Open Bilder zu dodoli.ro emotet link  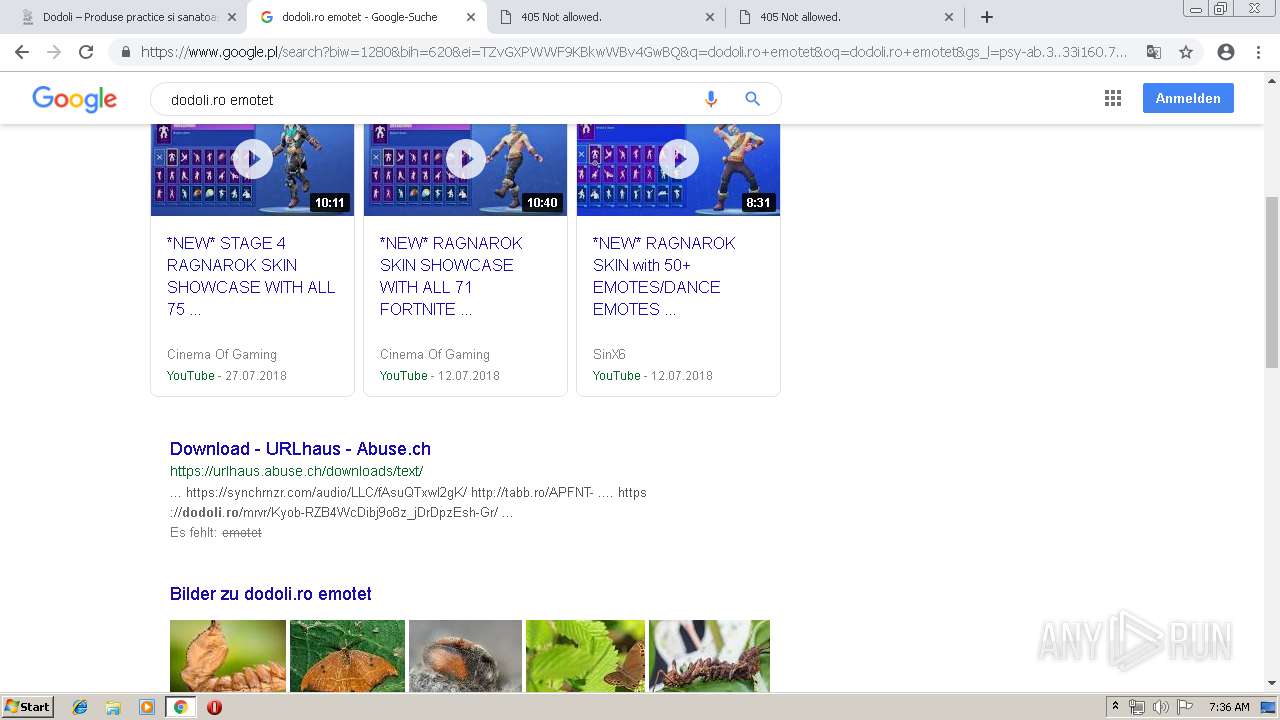[x=270, y=594]
